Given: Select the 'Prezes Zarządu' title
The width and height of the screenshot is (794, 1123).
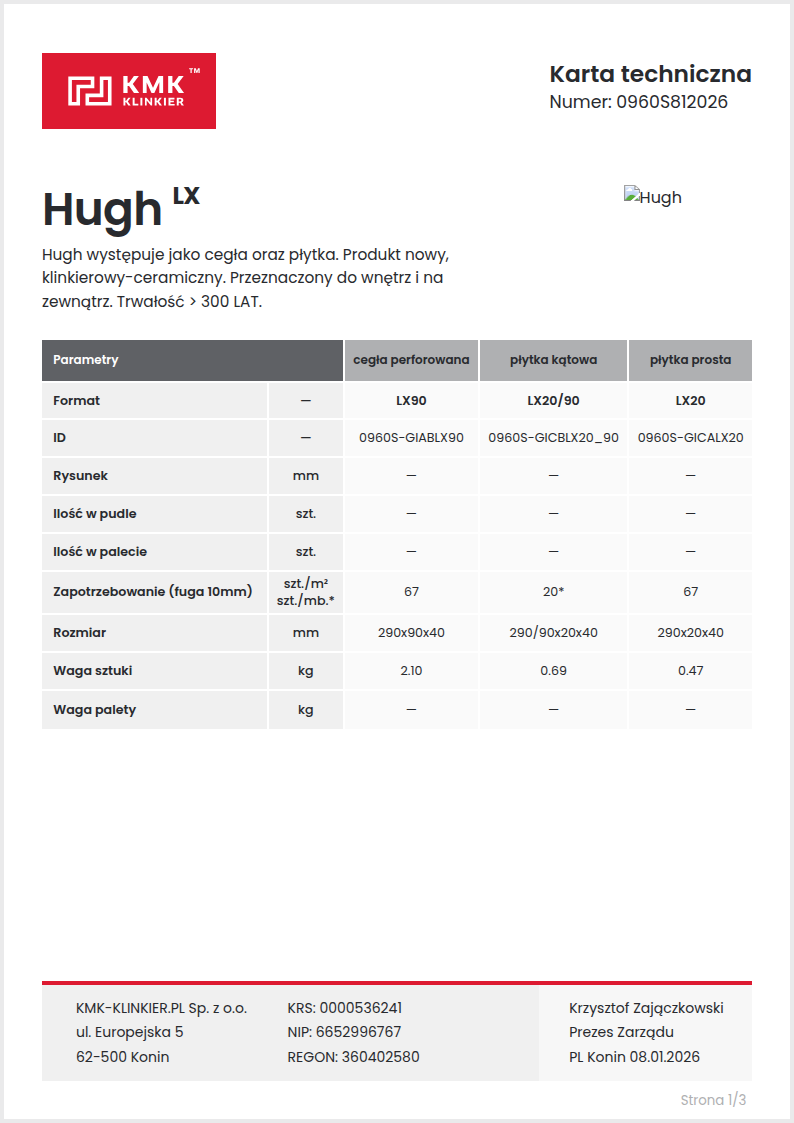Looking at the screenshot, I should click(x=621, y=1032).
